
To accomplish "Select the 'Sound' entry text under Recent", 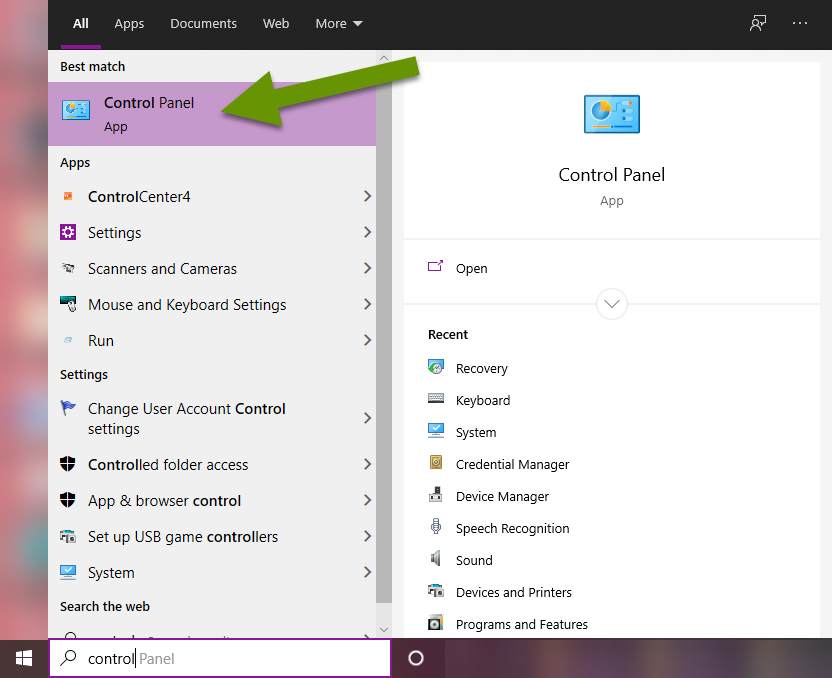I will pos(474,560).
